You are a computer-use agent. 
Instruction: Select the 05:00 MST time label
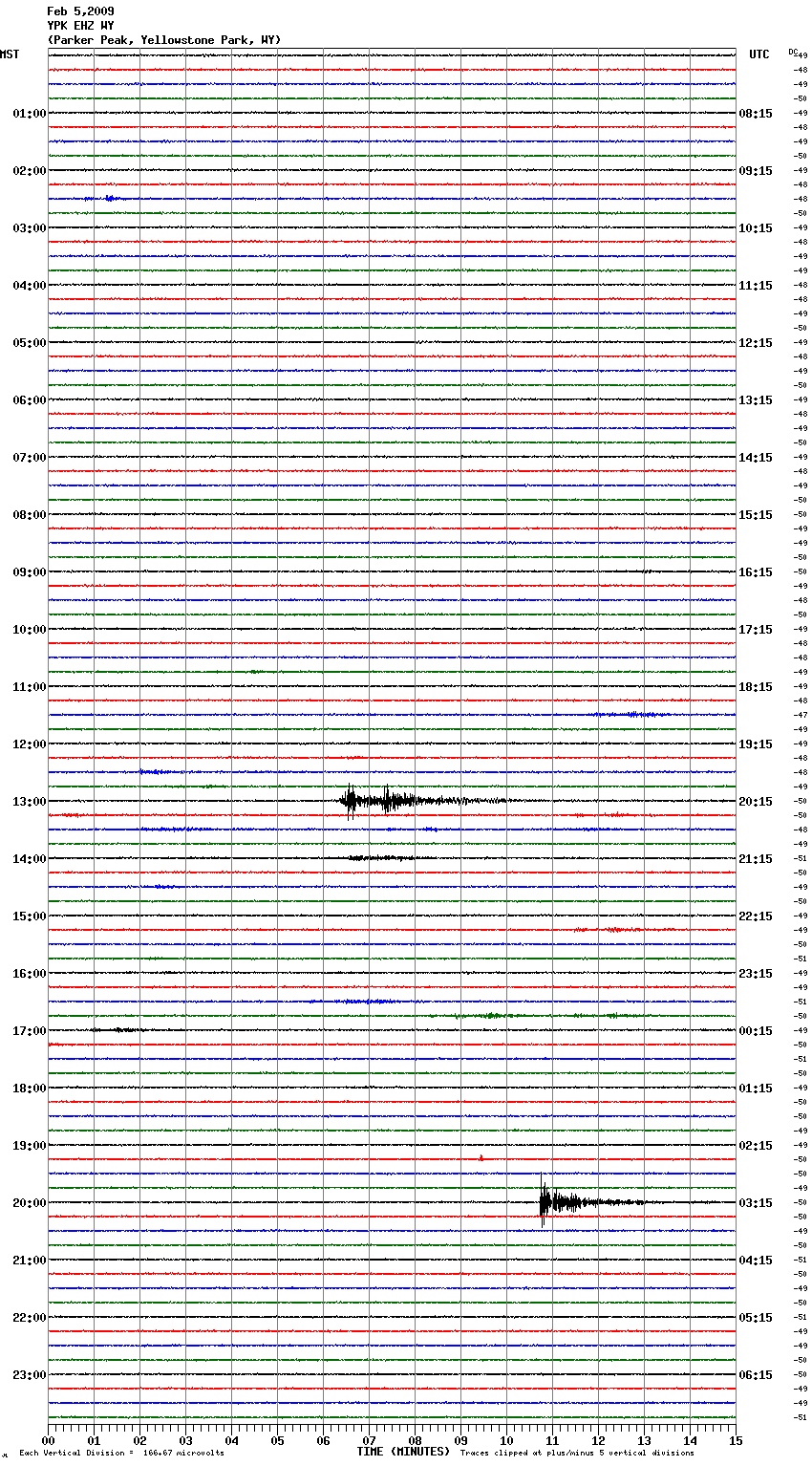30,343
